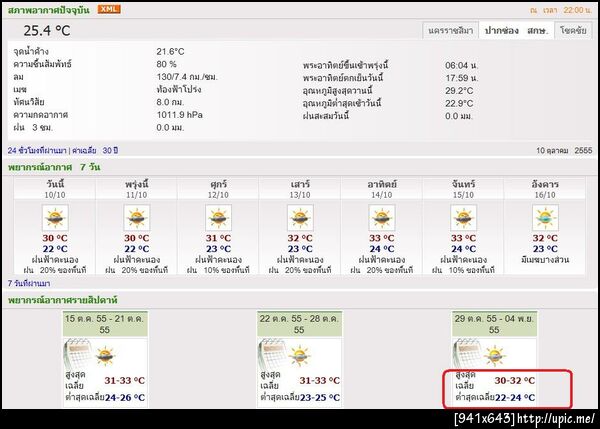Viewport: 600px width, 429px height.
Task: Click sun icon in 15-21 ต.ค. weekly forecast
Action: (x=105, y=356)
